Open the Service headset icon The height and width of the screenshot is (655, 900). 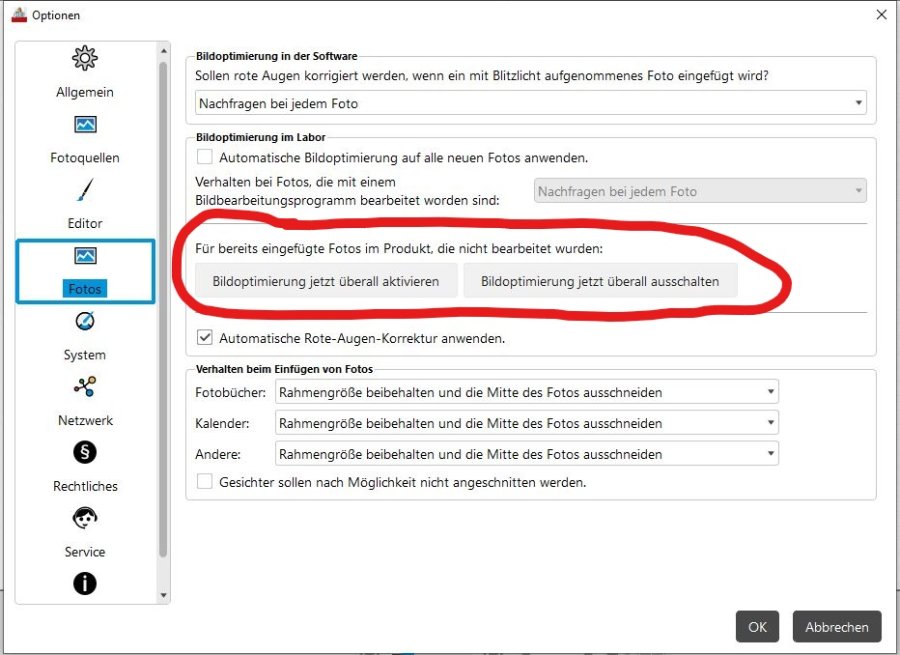(x=85, y=518)
